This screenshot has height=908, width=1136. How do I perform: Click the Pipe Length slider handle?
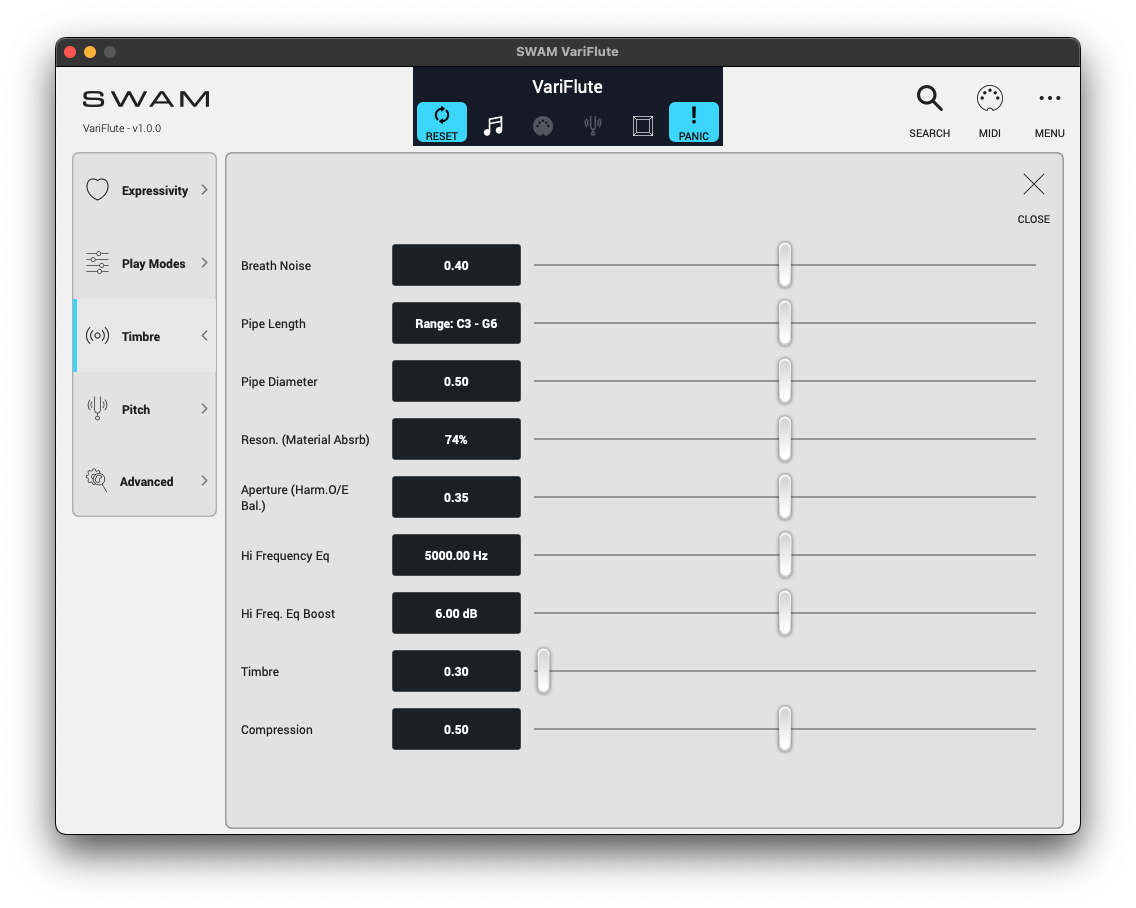tap(785, 322)
